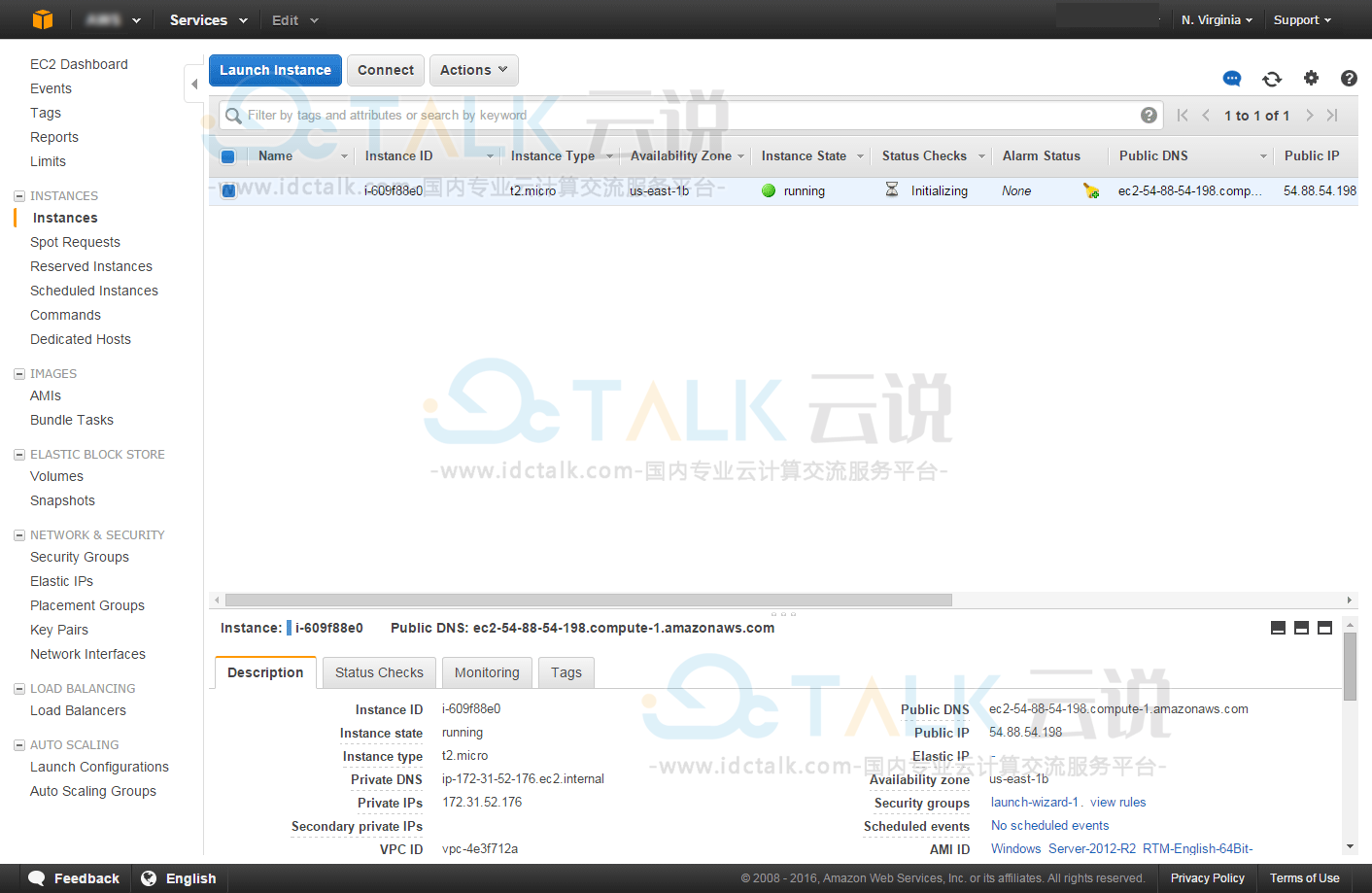Click the alarm status add-alarm icon
Viewport: 1372px width, 893px height.
point(1091,190)
